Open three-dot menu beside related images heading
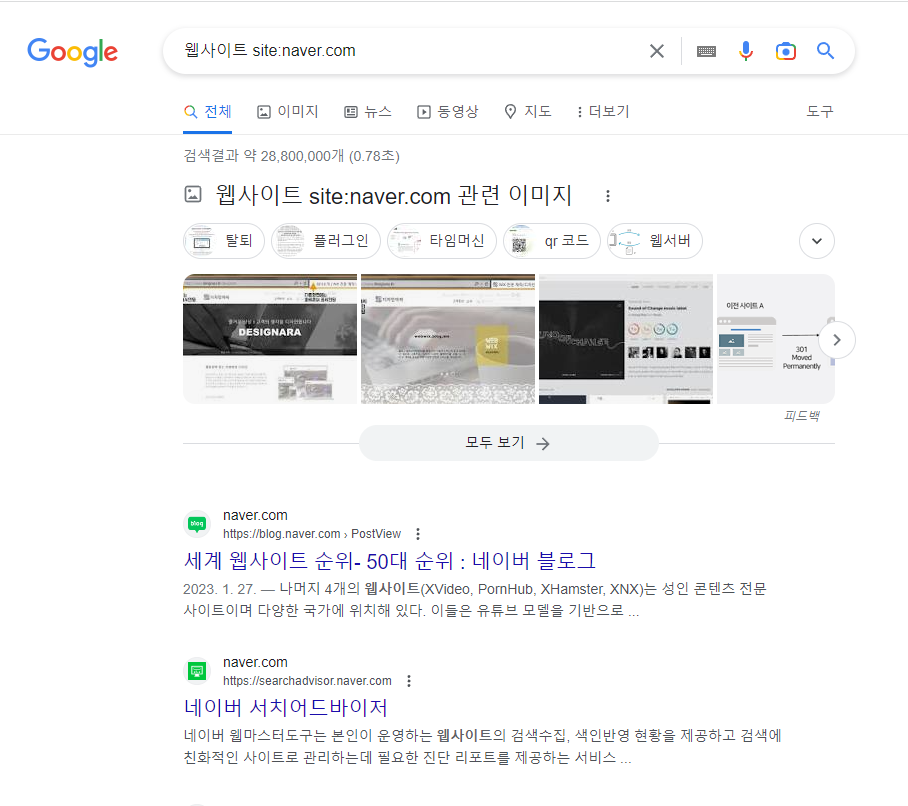 tap(607, 196)
